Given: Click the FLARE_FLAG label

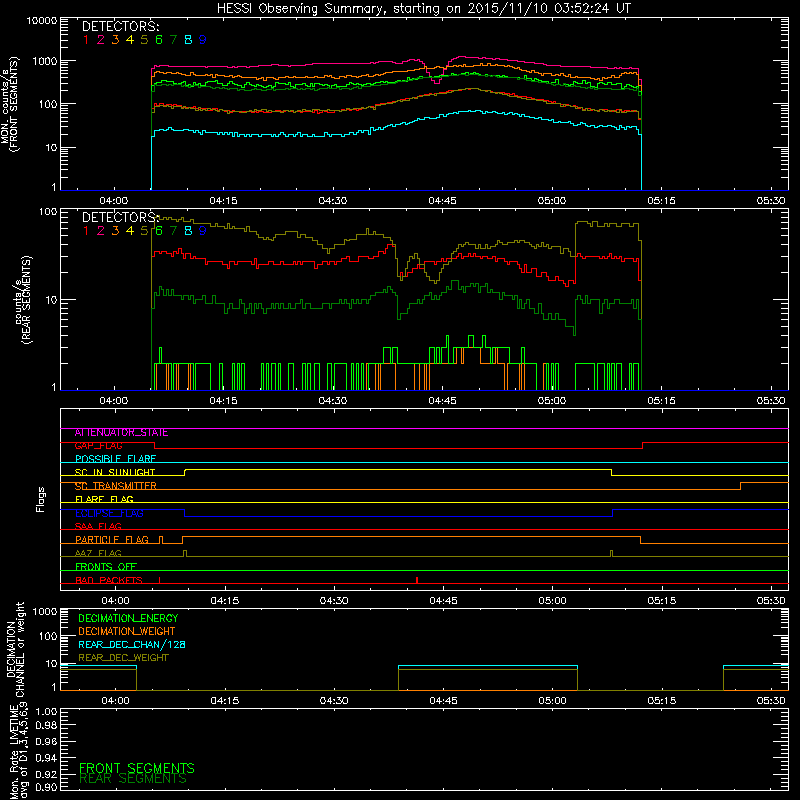Looking at the screenshot, I should coord(104,499).
